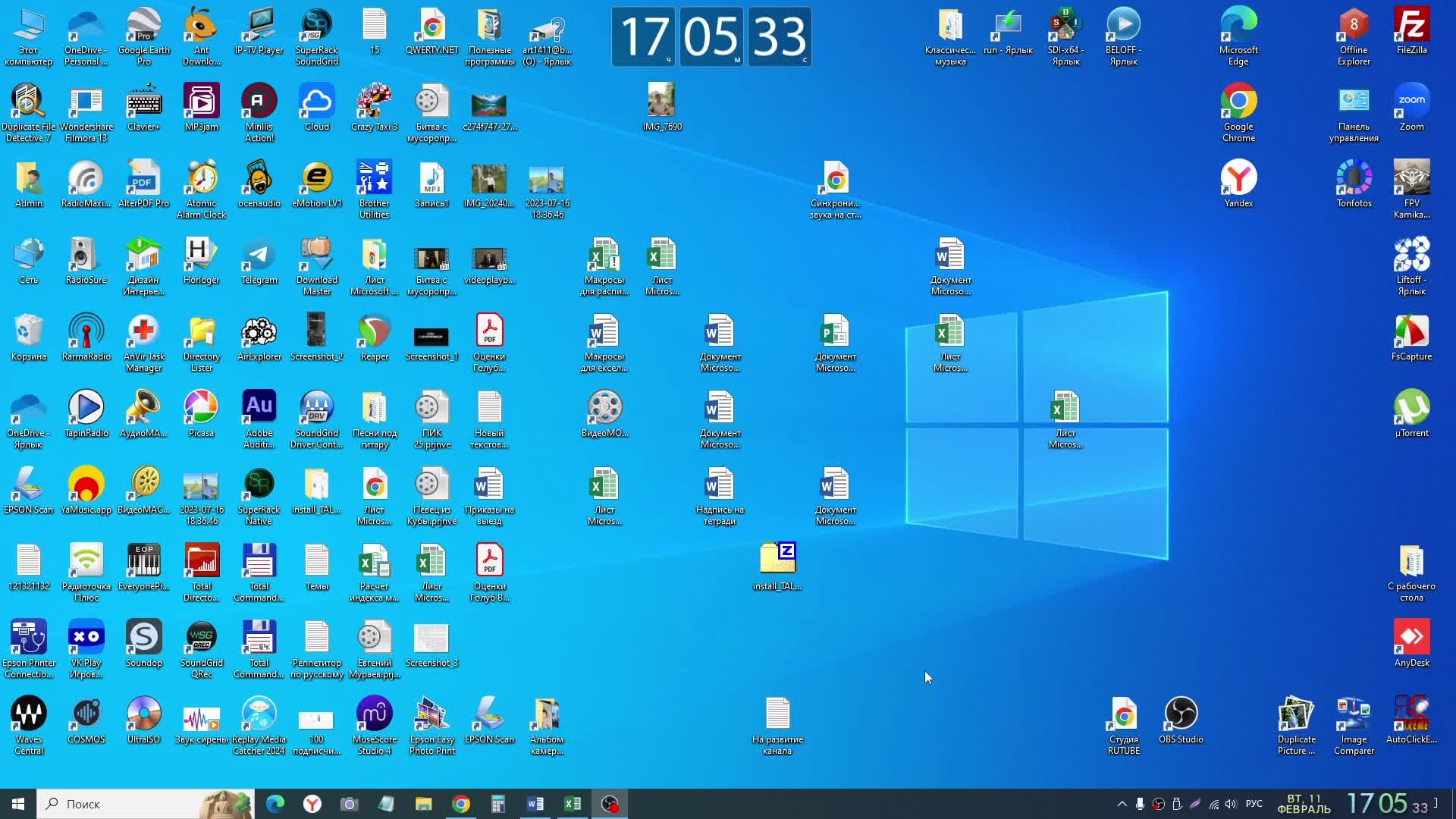Screen dimensions: 1456x819
Task: Open File Explorer from taskbar
Action: coord(423,804)
